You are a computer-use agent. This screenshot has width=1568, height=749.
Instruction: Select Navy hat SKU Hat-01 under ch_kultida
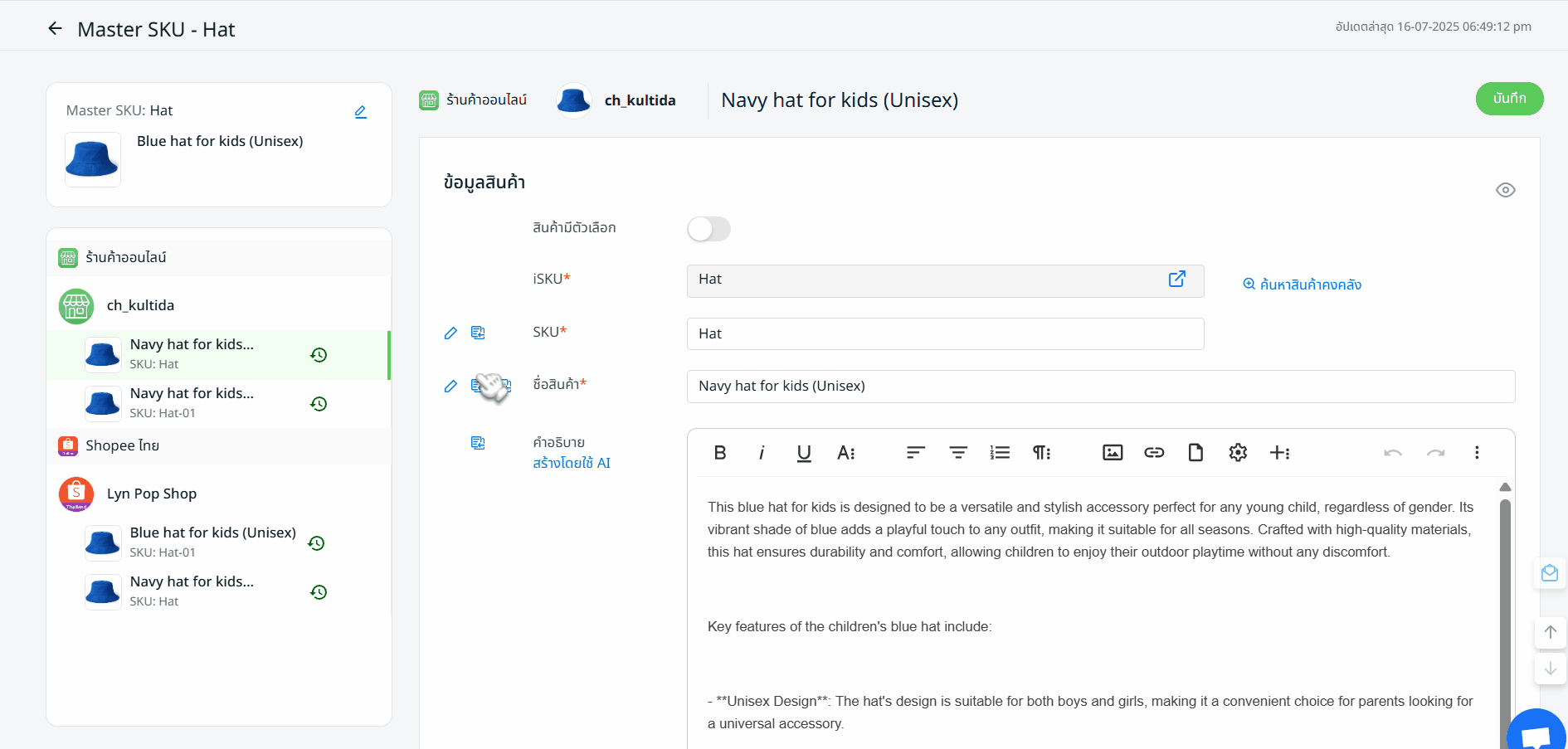[192, 402]
